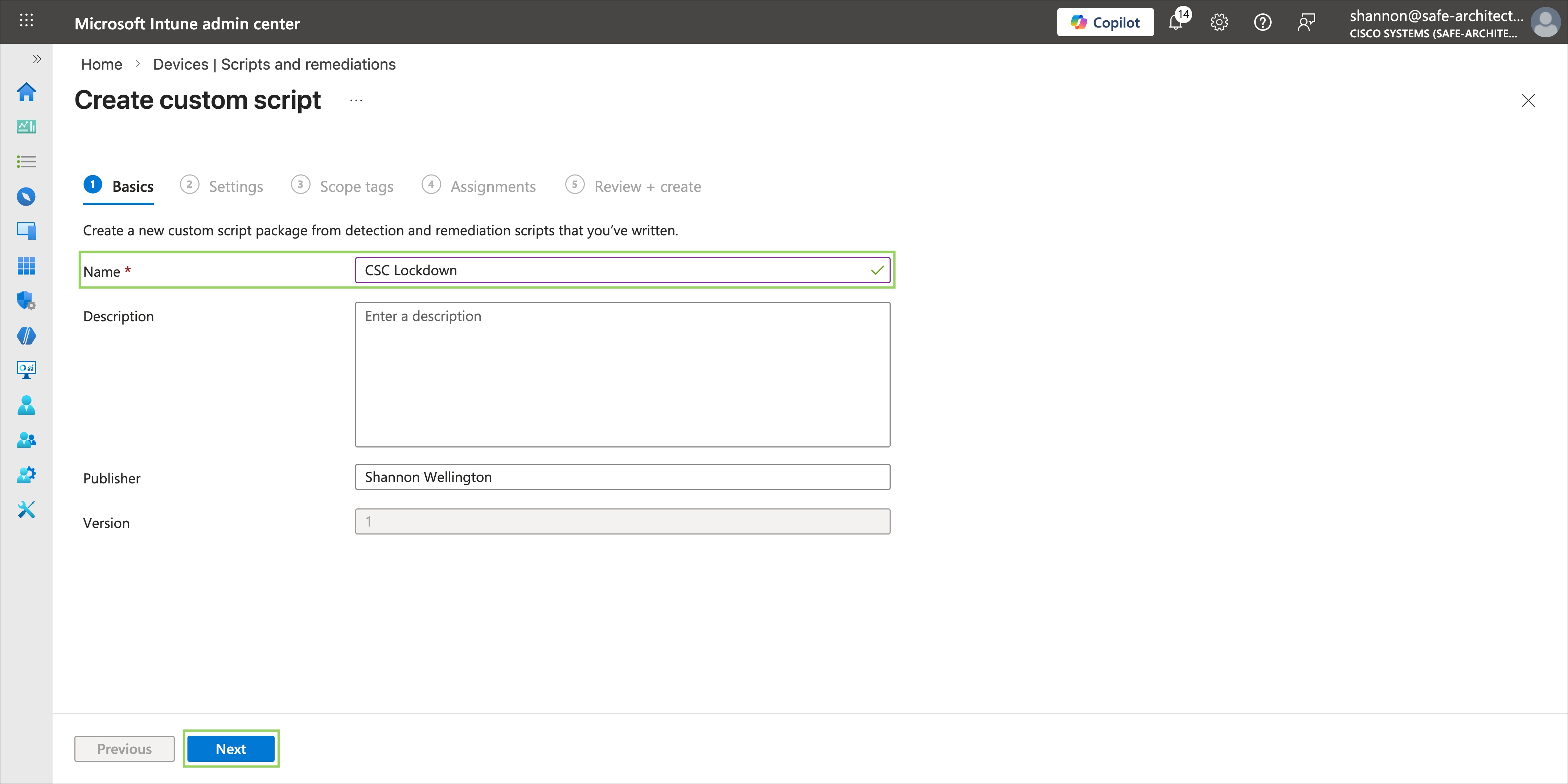Viewport: 1568px width, 784px height.
Task: Open the help question mark icon
Action: (x=1263, y=22)
